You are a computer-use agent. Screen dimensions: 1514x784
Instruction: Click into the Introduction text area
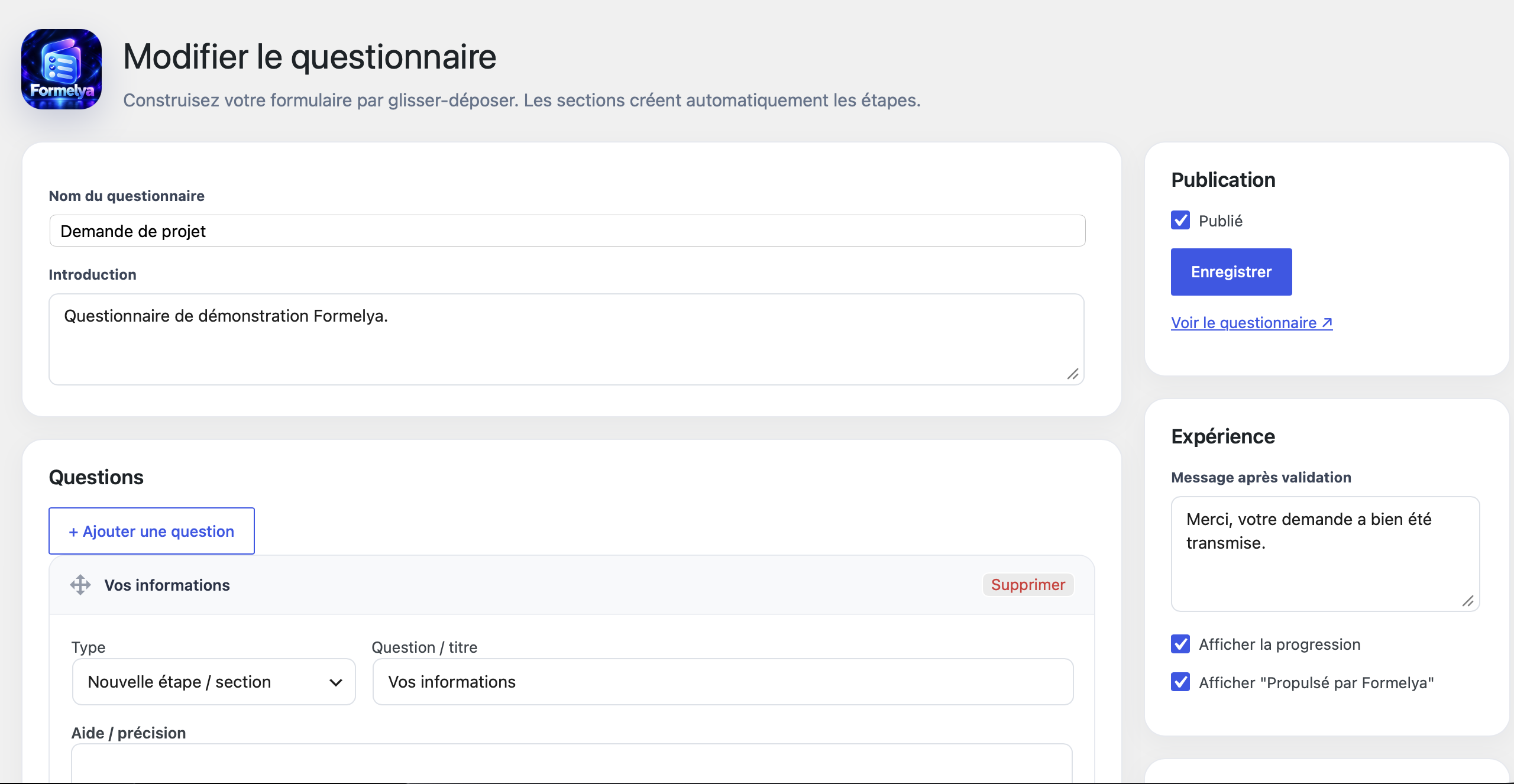[x=567, y=339]
